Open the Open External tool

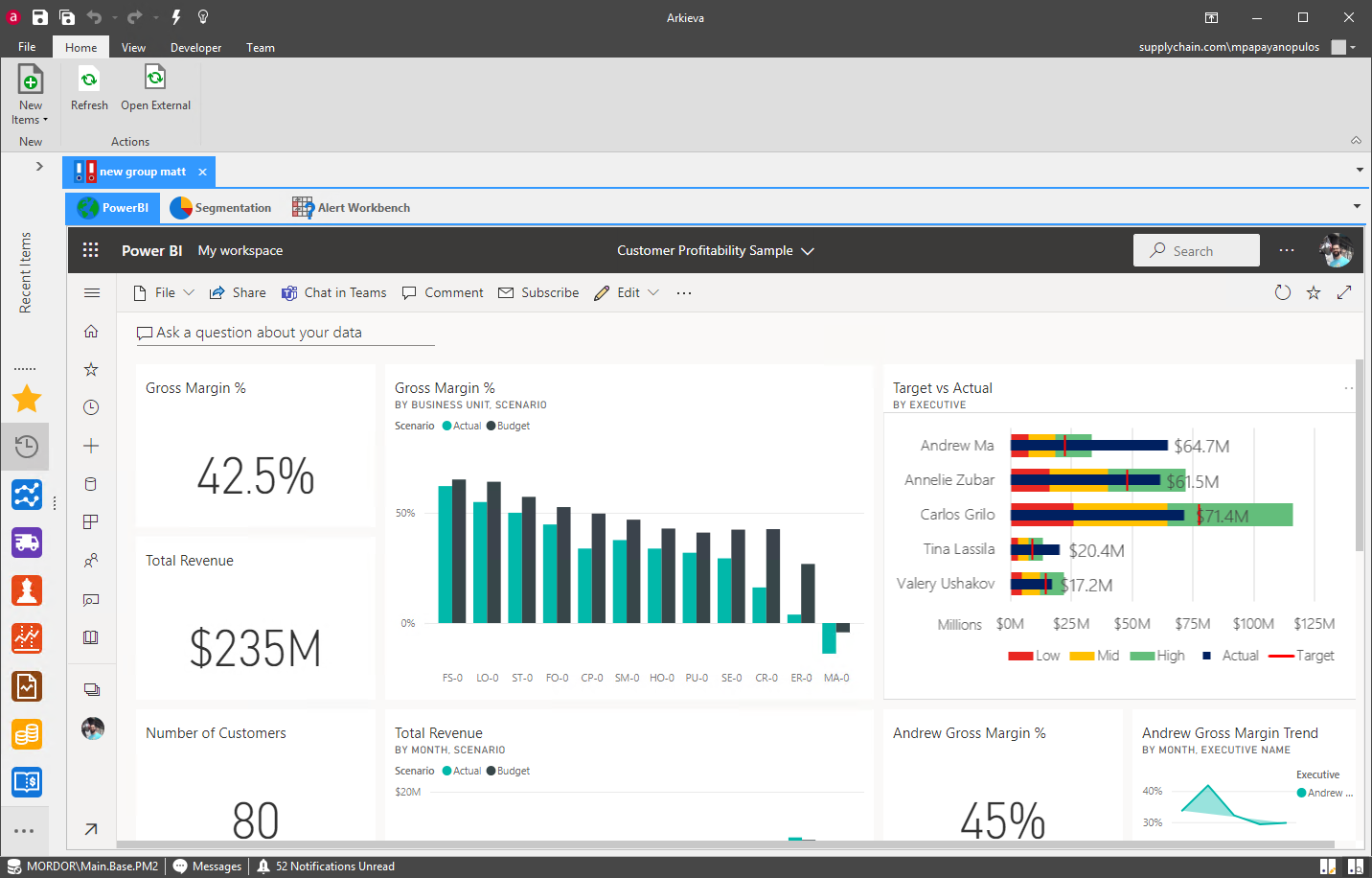[x=155, y=88]
